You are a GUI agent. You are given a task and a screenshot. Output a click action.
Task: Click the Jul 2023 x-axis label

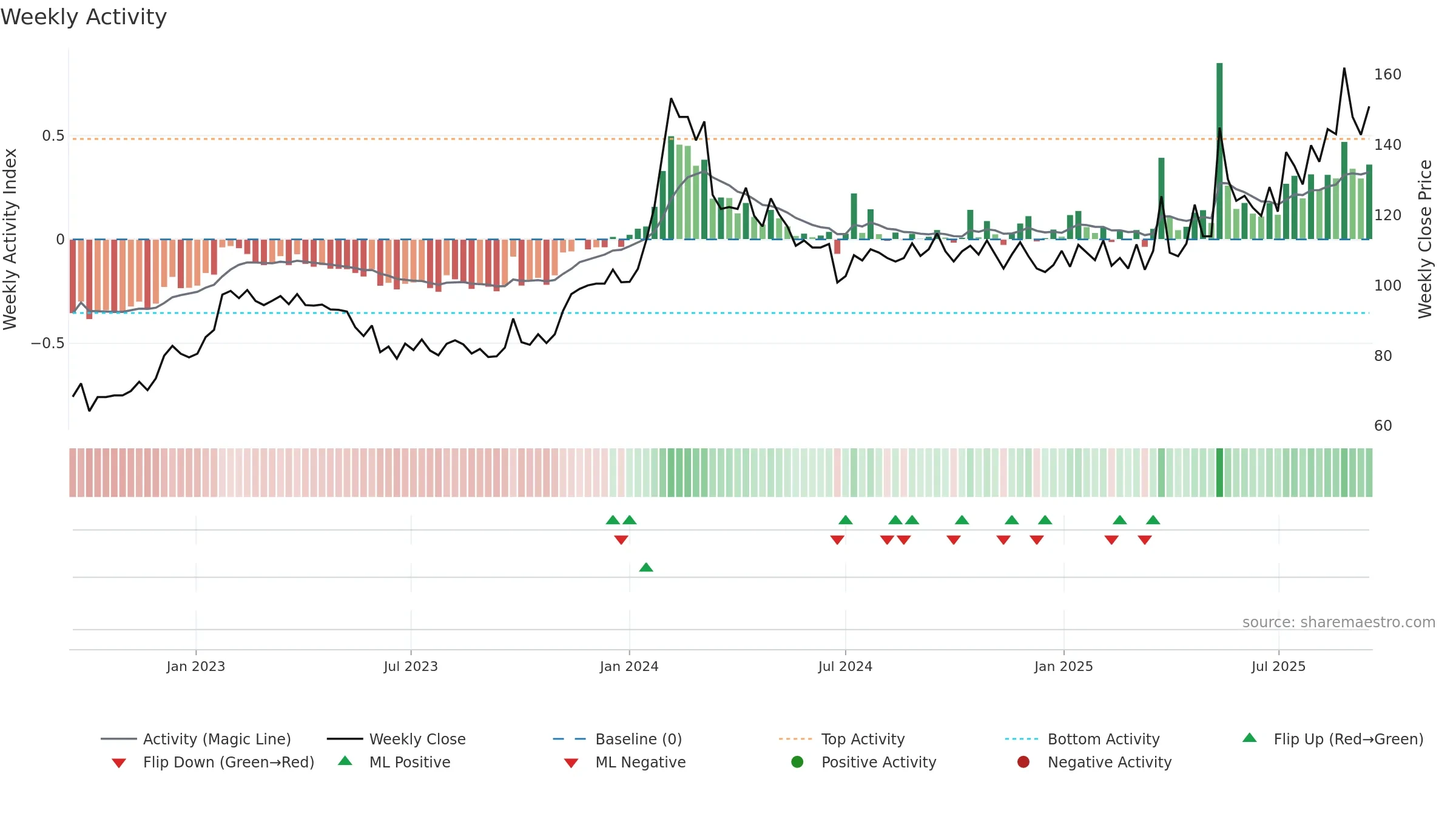411,667
